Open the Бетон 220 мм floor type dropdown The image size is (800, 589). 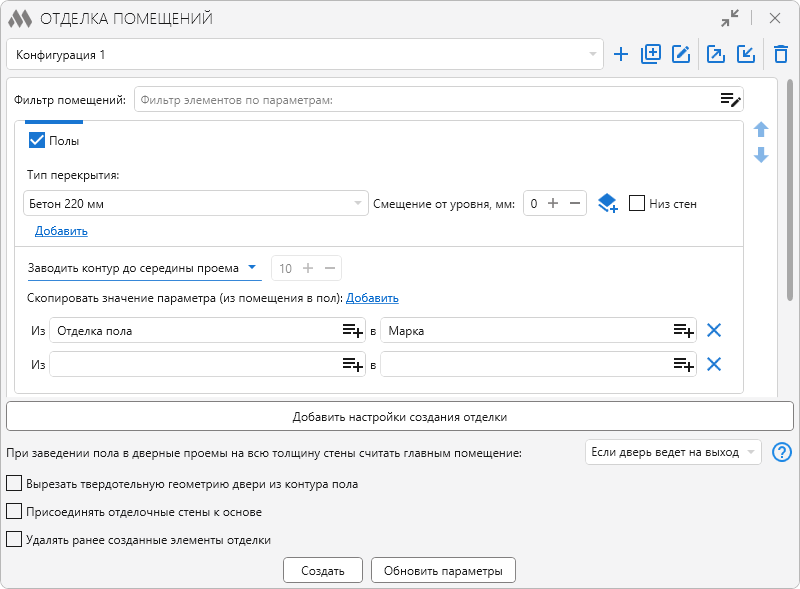[x=358, y=204]
